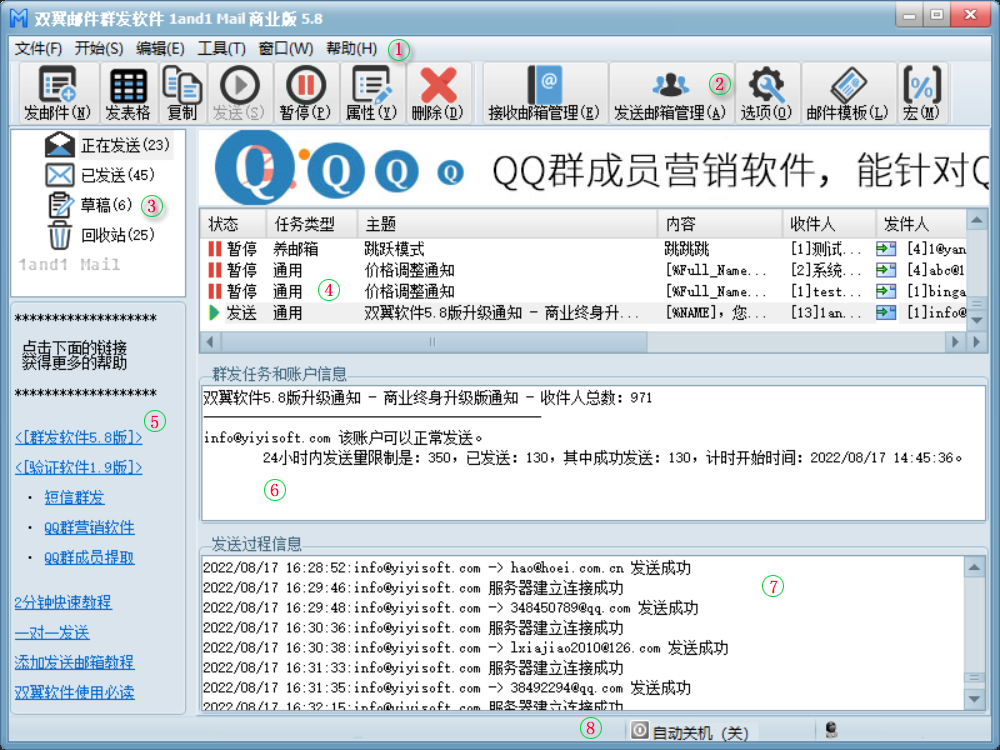Image resolution: width=1000 pixels, height=750 pixels.
Task: Open the 双翼软件使用必读 link
Action: 75,692
